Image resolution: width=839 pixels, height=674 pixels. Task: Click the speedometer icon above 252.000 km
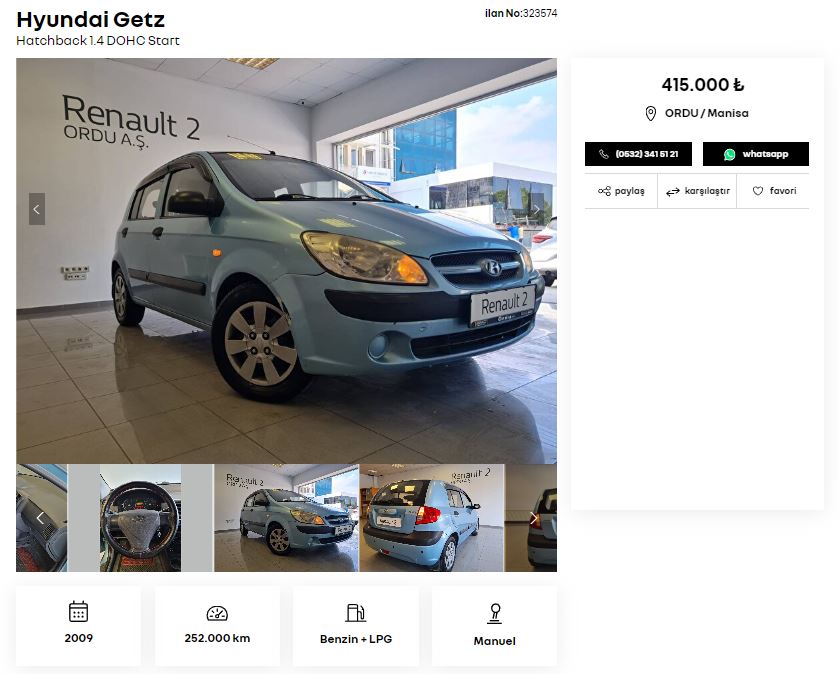point(217,613)
